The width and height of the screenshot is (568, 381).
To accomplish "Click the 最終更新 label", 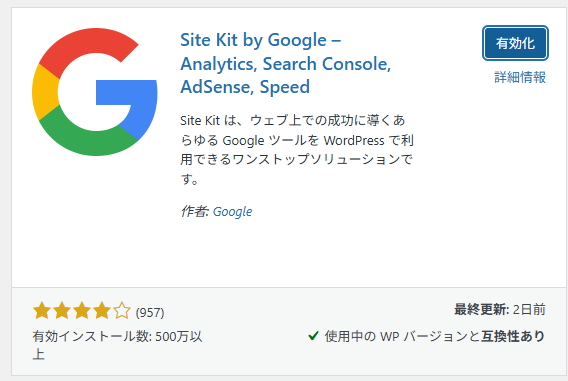I will pos(482,310).
